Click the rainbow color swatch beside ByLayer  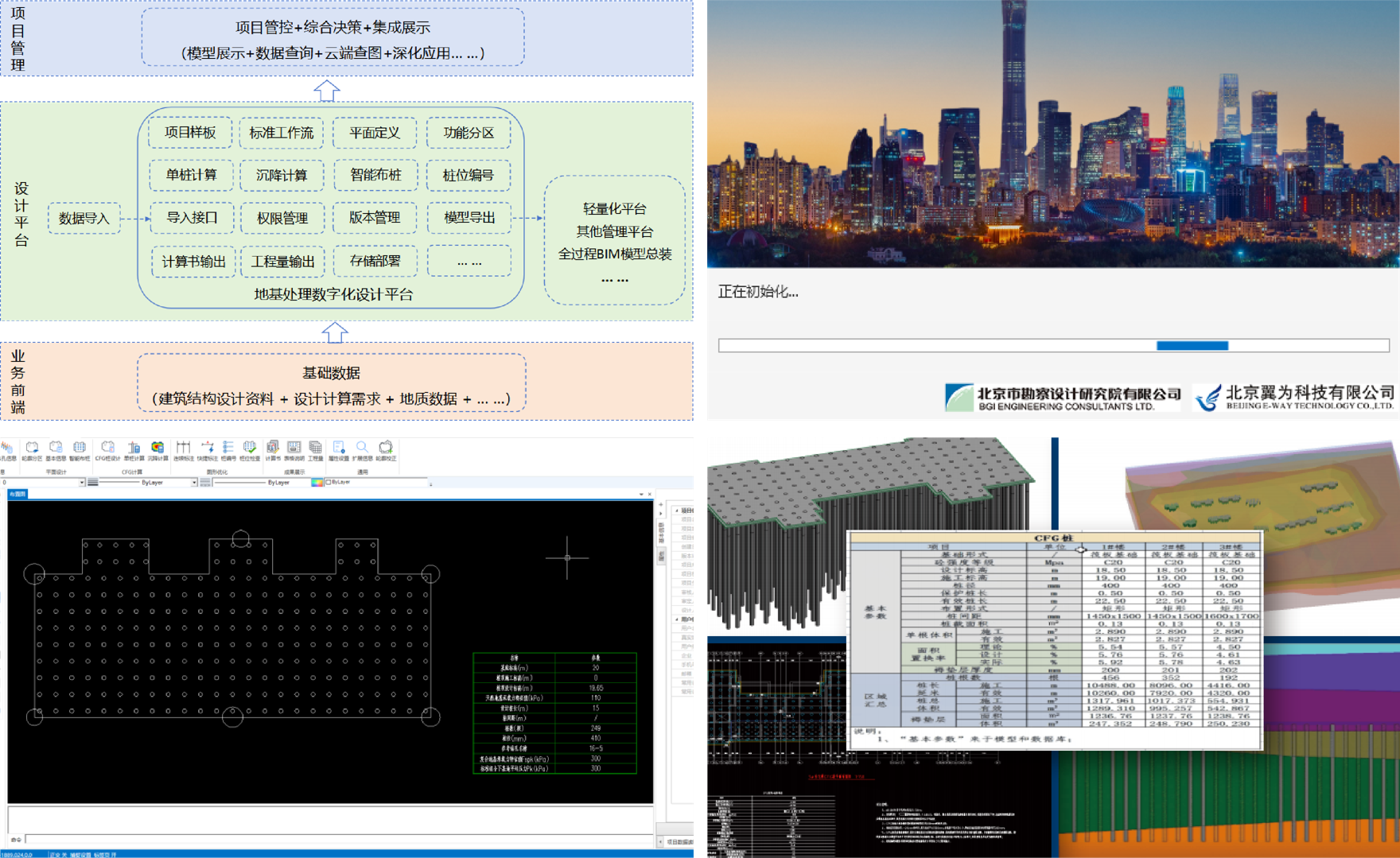(x=317, y=483)
